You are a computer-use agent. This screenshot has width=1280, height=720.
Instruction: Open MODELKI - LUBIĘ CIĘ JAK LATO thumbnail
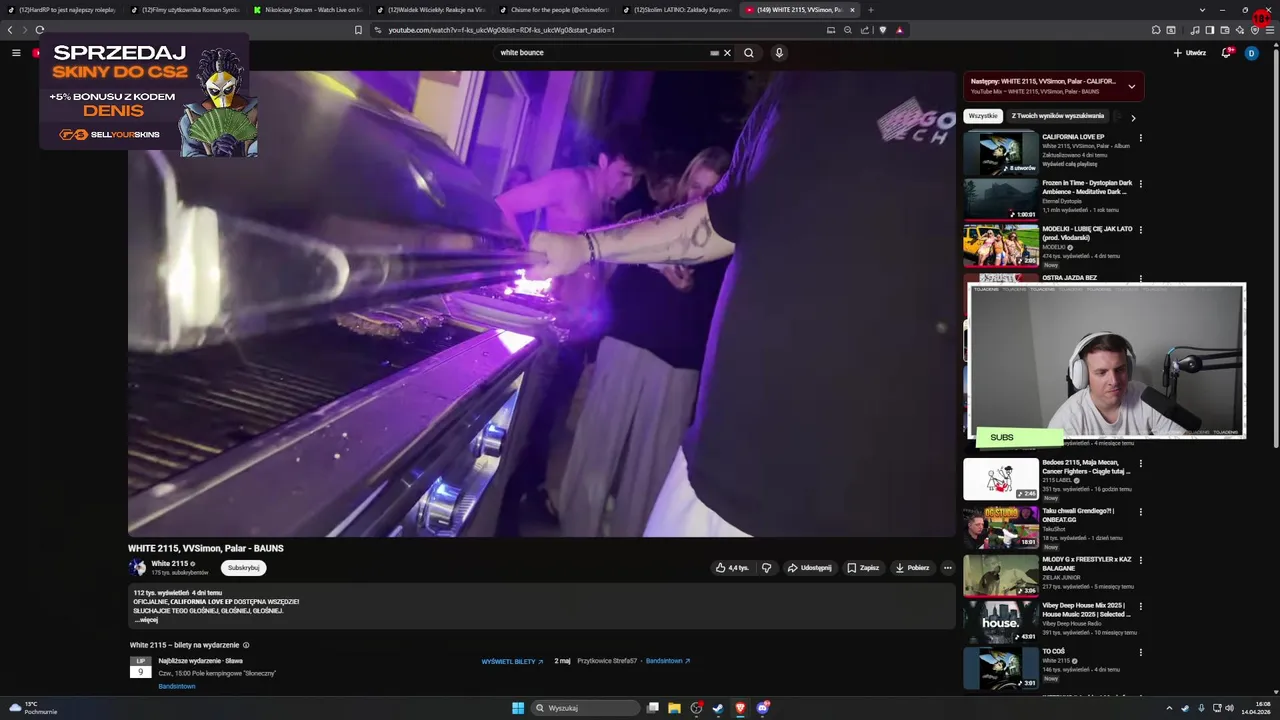coord(1001,245)
